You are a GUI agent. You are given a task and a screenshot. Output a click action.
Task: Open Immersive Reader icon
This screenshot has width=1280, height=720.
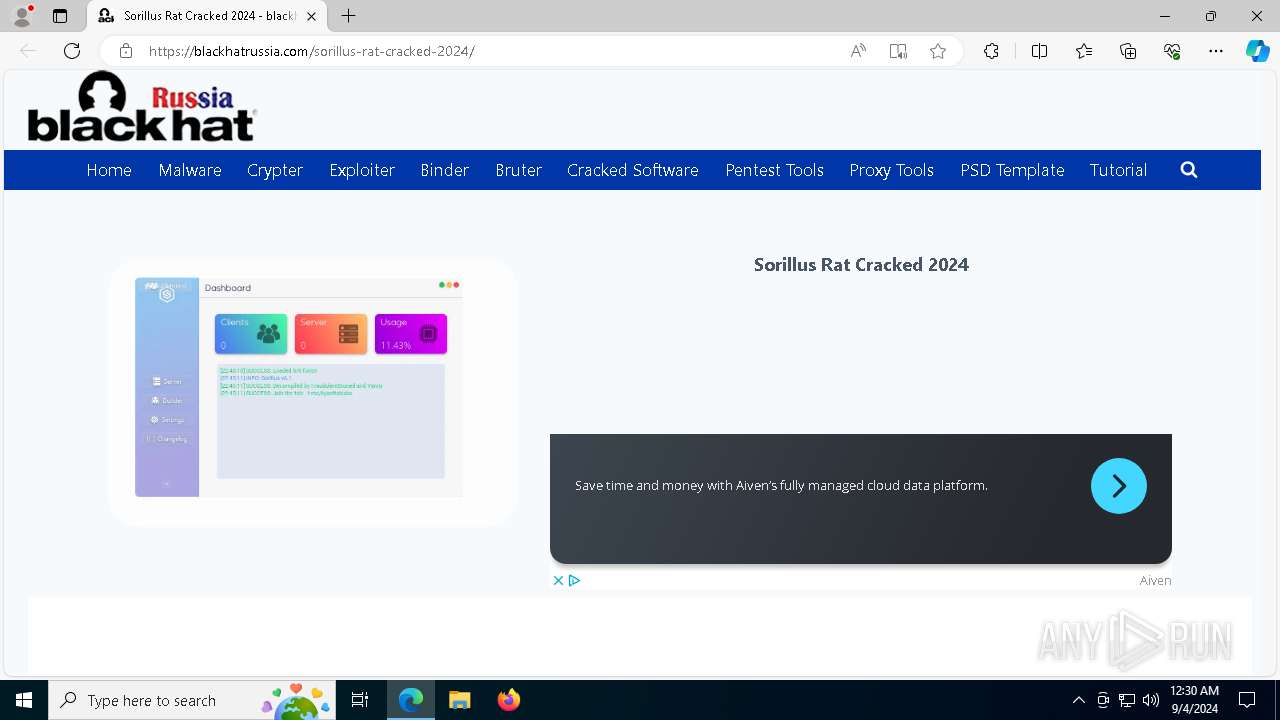[x=898, y=51]
